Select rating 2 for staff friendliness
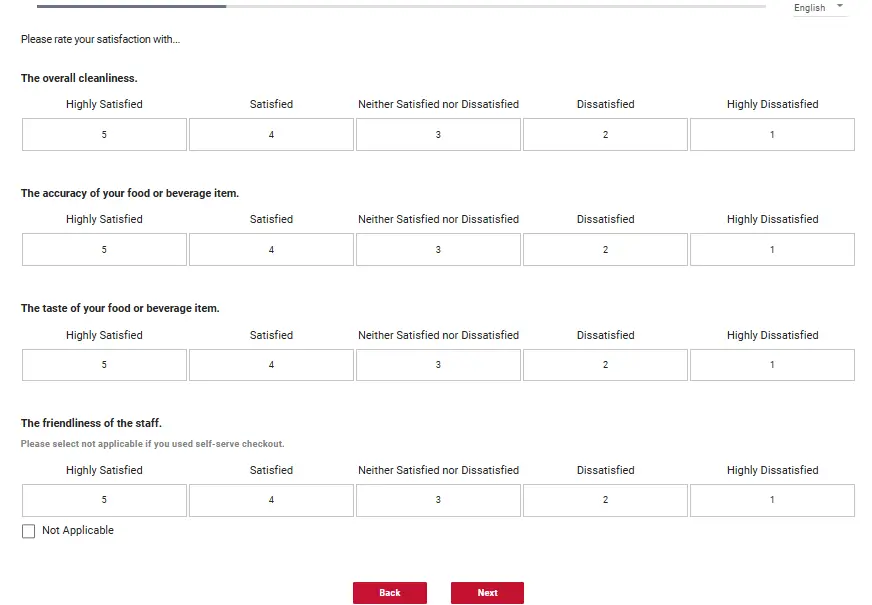Viewport: 872px width, 605px height. click(x=605, y=500)
